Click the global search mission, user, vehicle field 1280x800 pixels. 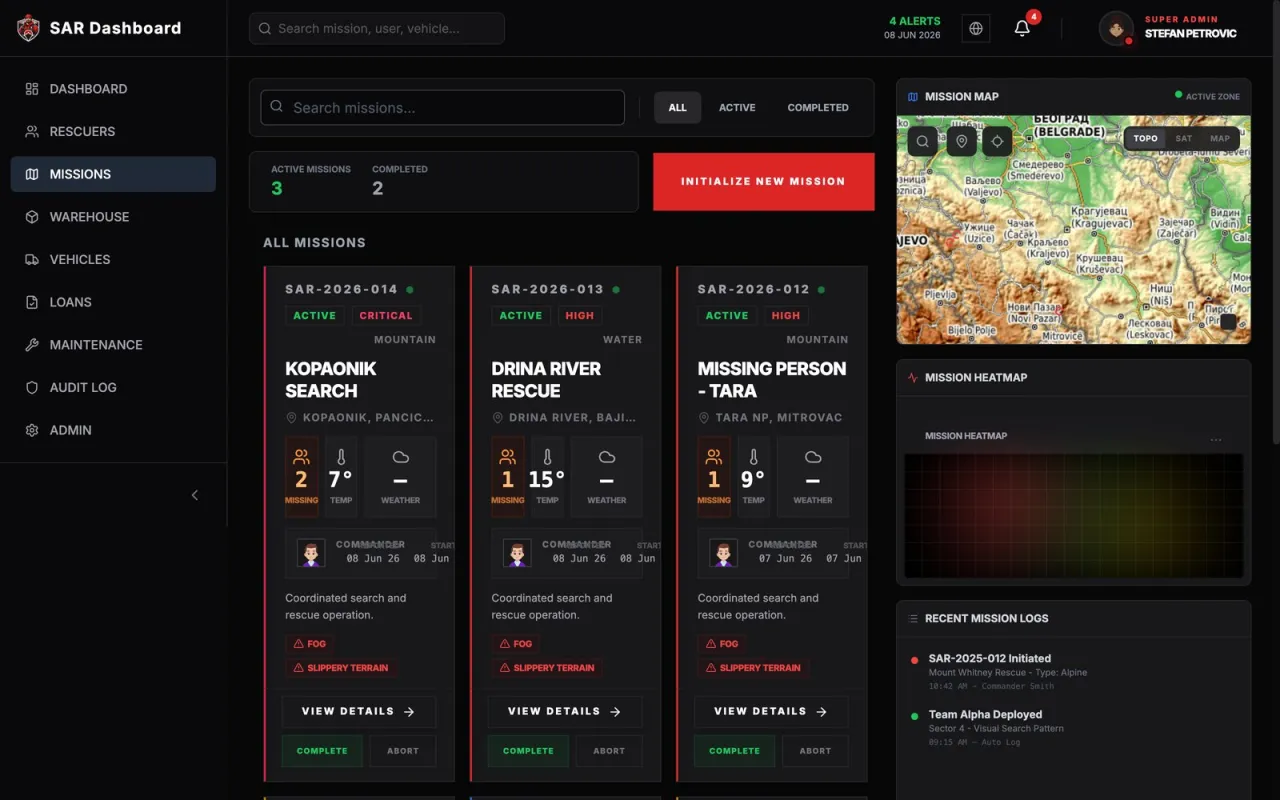pos(377,28)
